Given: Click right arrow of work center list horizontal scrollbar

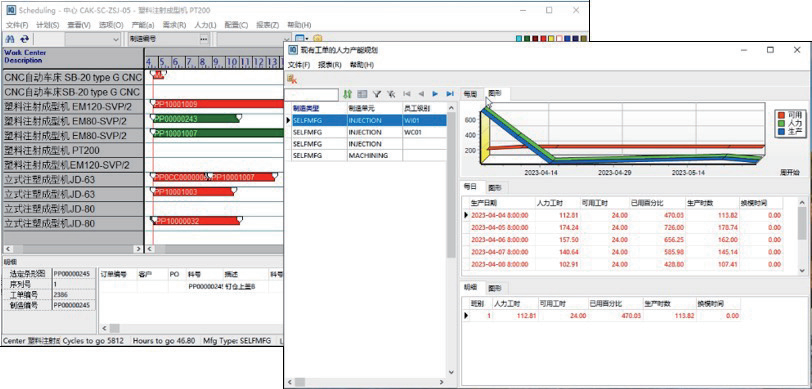Looking at the screenshot, I should point(138,249).
